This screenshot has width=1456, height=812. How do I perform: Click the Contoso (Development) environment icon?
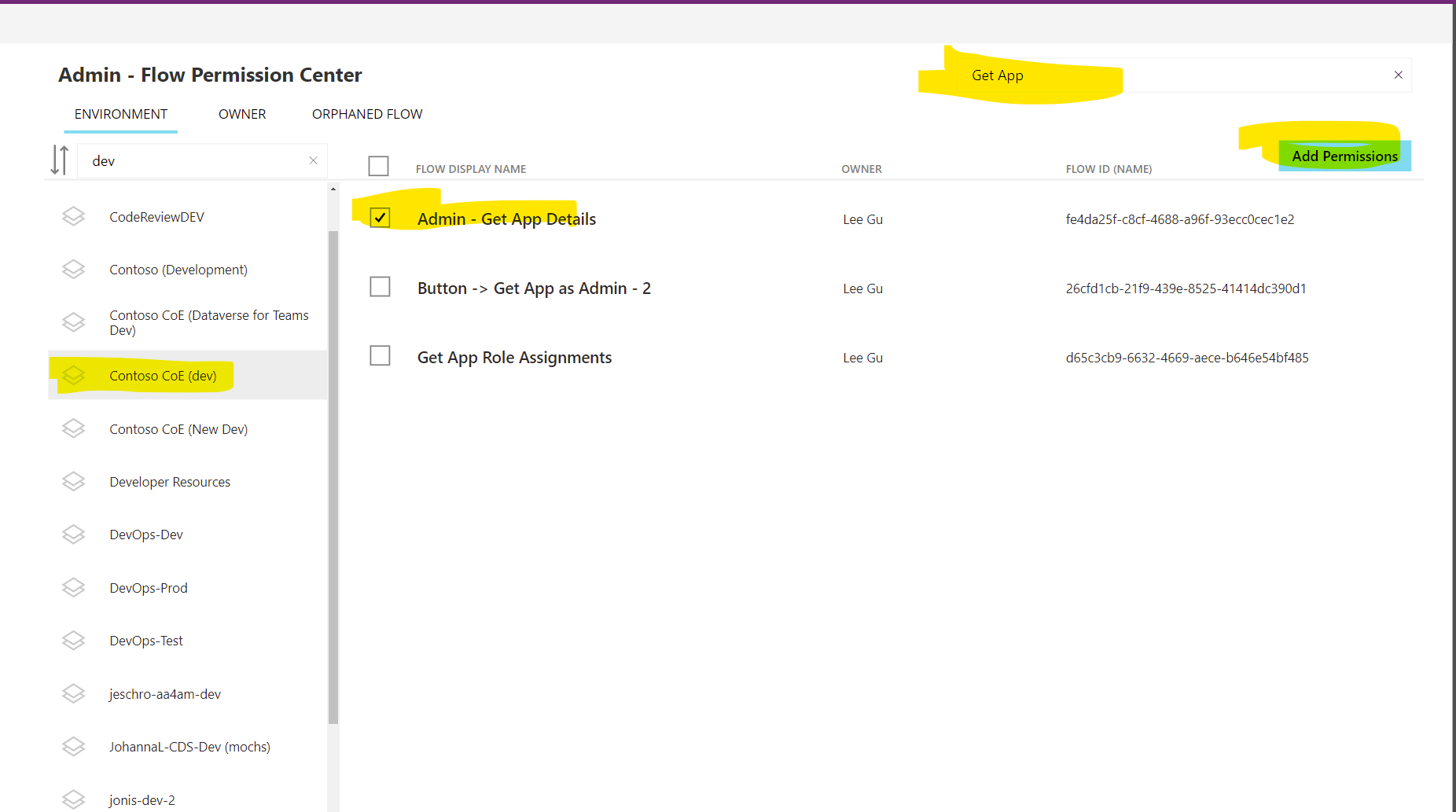tap(73, 269)
